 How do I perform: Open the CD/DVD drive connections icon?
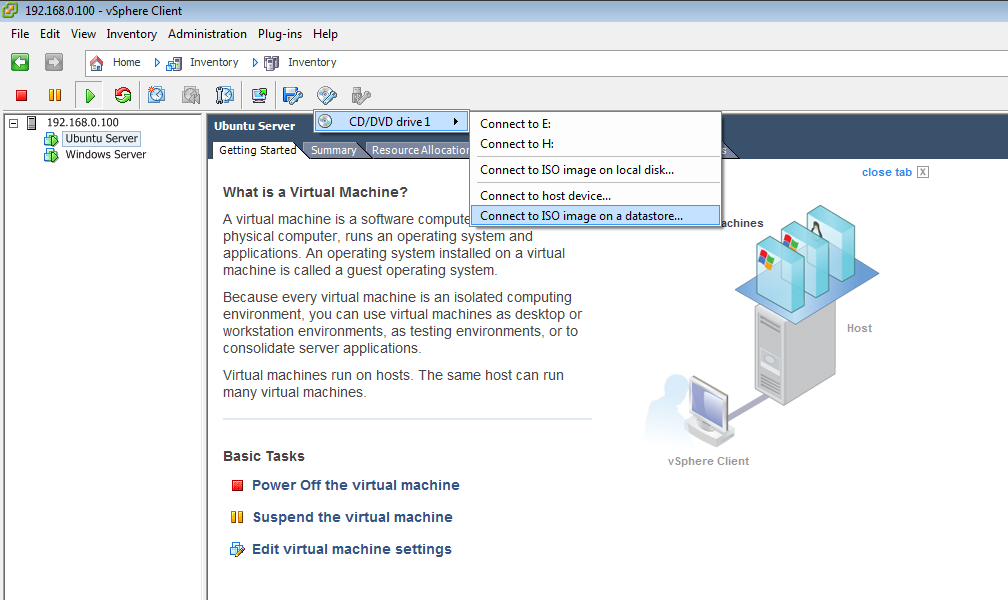pos(328,95)
